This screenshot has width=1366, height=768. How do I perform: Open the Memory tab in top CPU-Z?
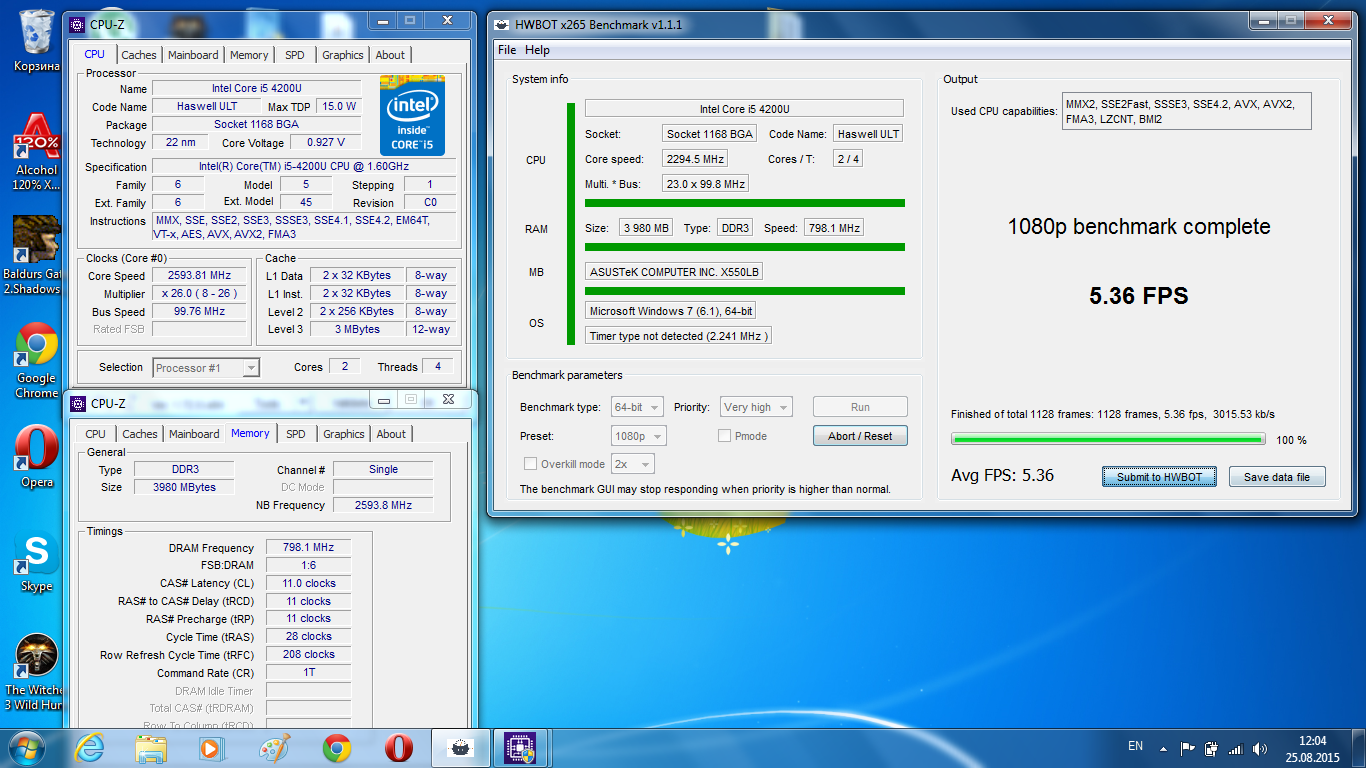[x=249, y=55]
